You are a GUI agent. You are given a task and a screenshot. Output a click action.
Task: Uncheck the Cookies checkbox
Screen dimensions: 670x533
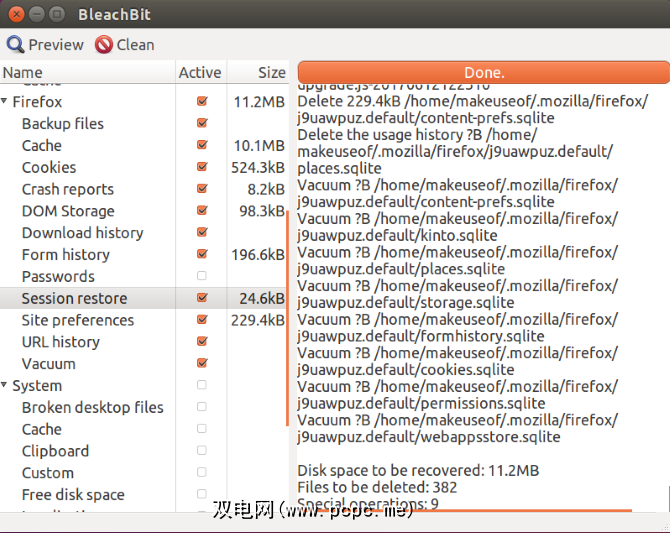coord(202,167)
